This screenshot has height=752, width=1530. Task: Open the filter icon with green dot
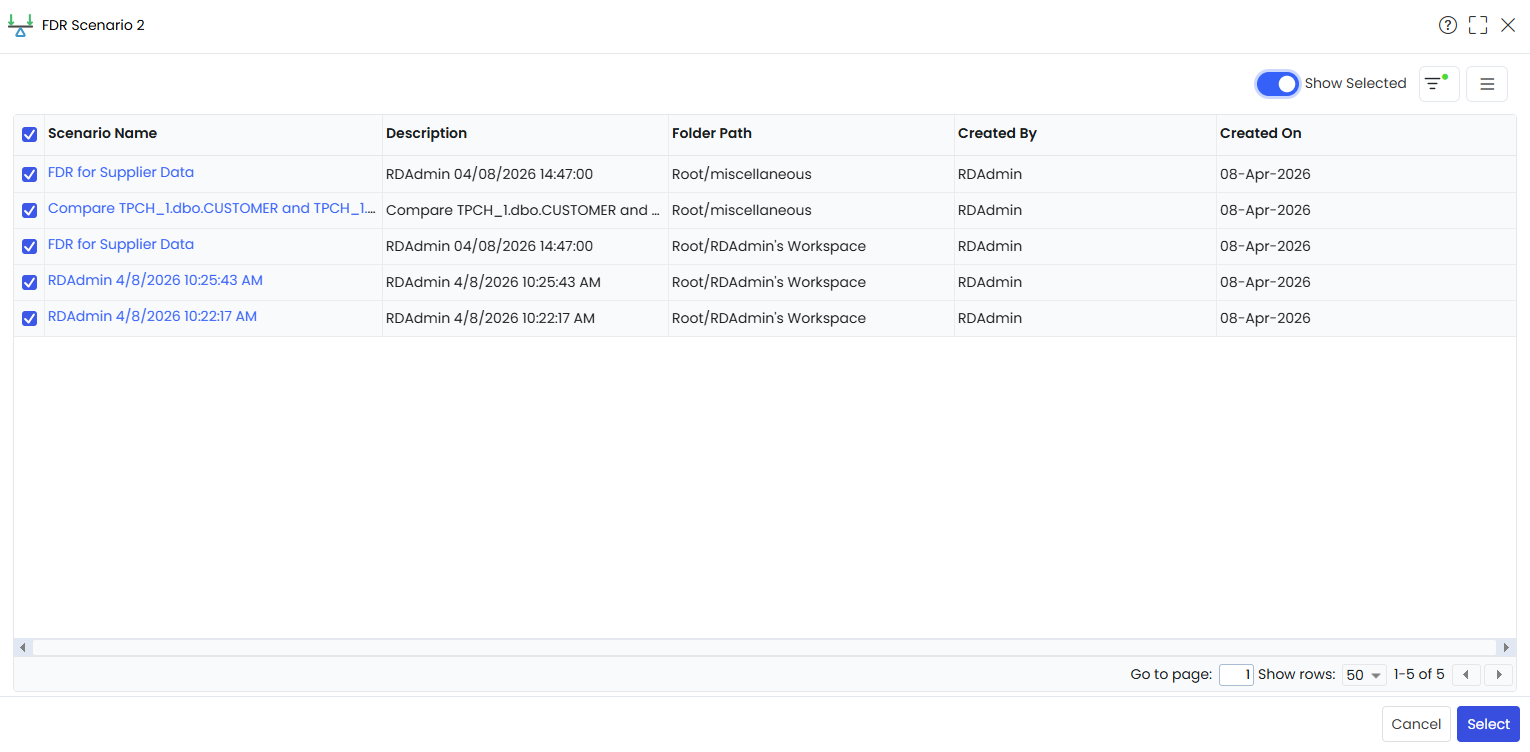coord(1439,84)
